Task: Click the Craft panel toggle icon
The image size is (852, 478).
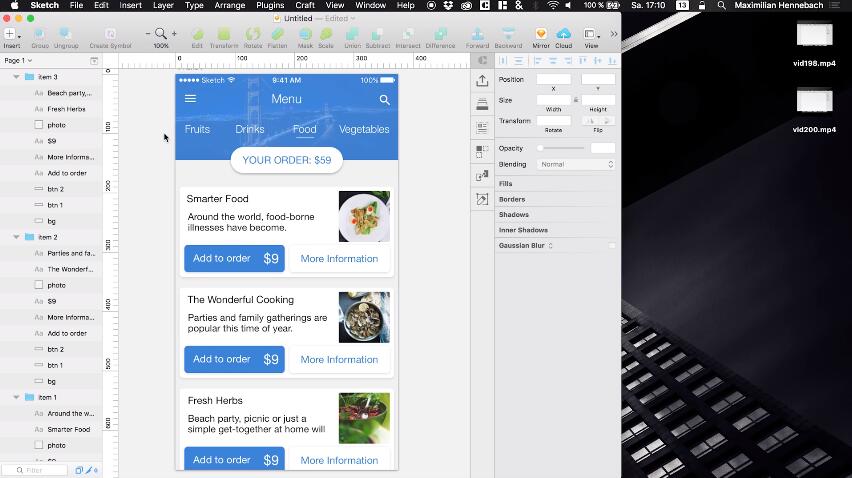Action: tap(482, 60)
